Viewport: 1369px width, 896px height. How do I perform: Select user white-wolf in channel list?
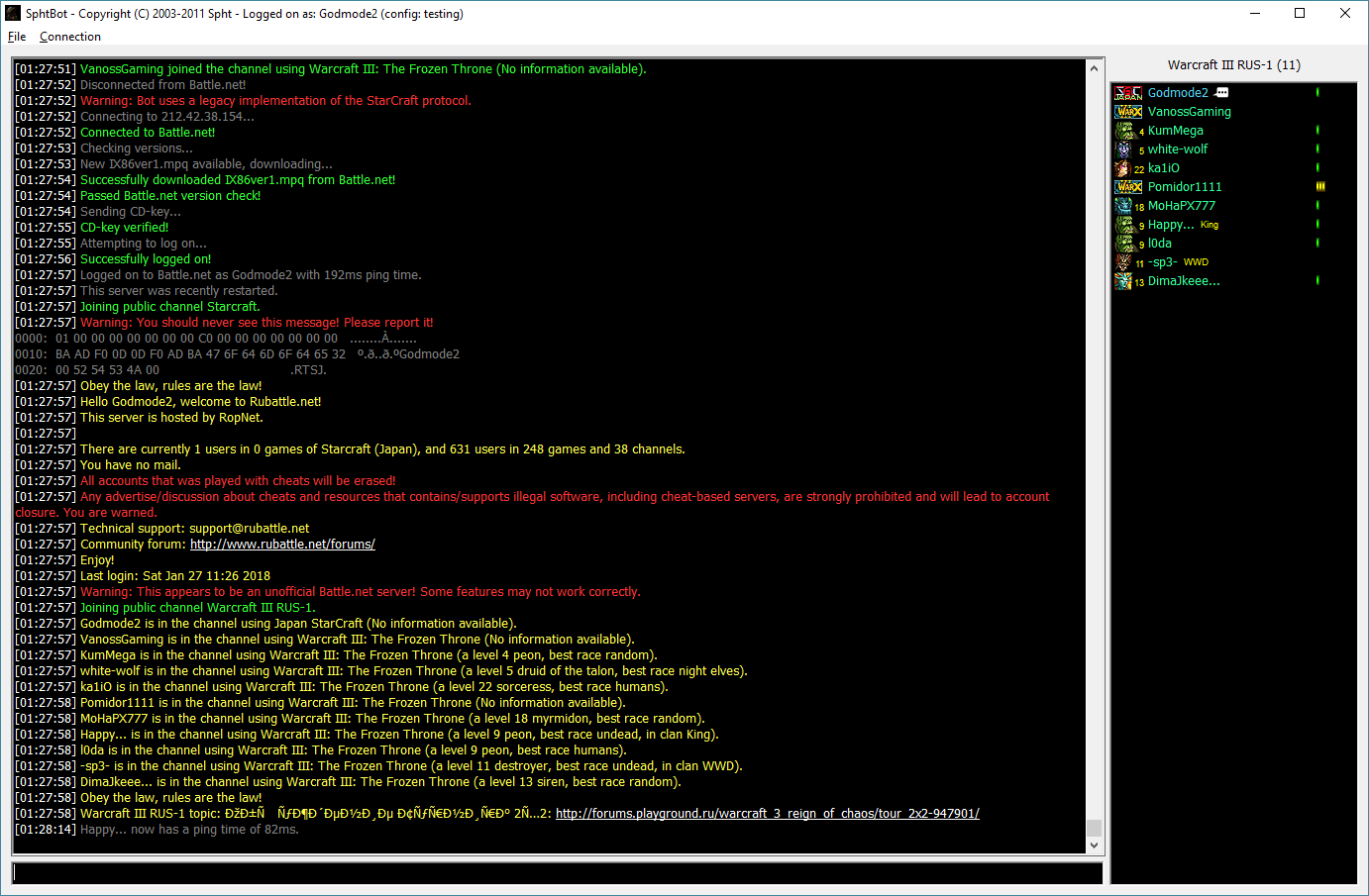[1178, 149]
